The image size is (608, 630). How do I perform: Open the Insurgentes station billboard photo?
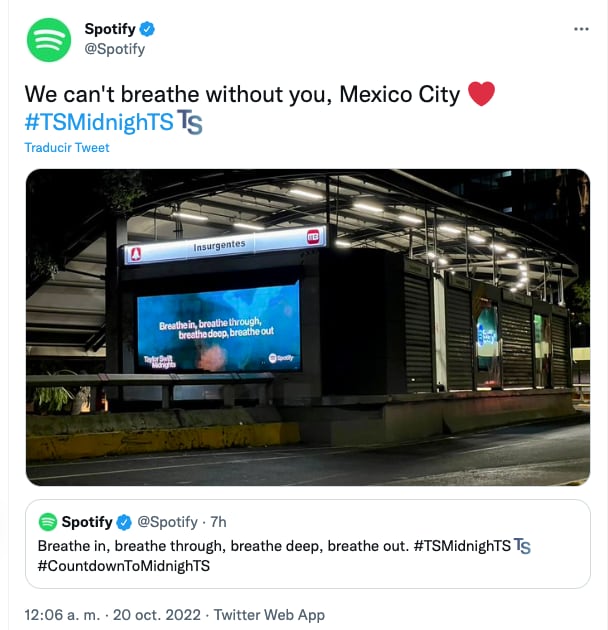coord(308,327)
